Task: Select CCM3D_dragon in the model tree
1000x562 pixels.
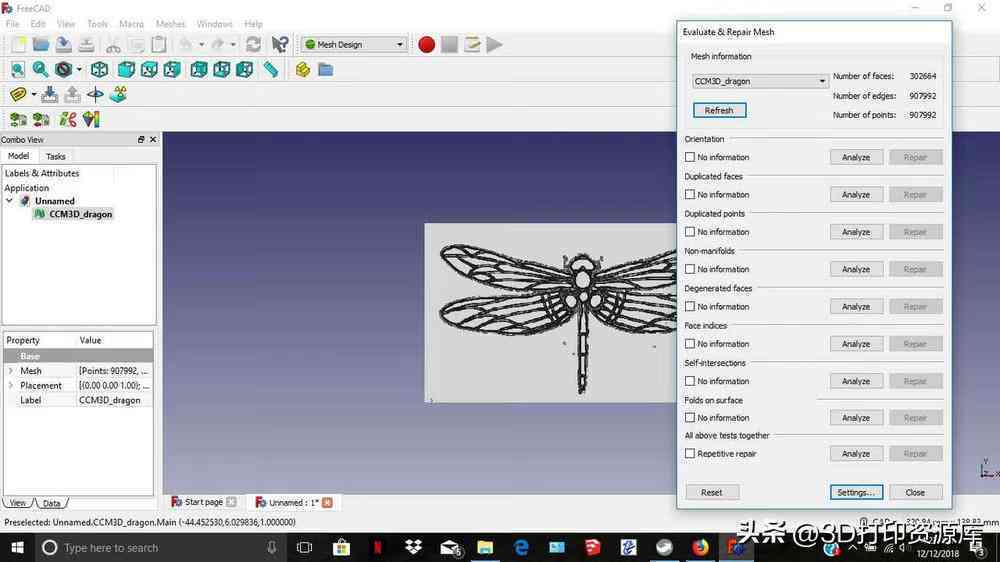Action: [x=80, y=214]
